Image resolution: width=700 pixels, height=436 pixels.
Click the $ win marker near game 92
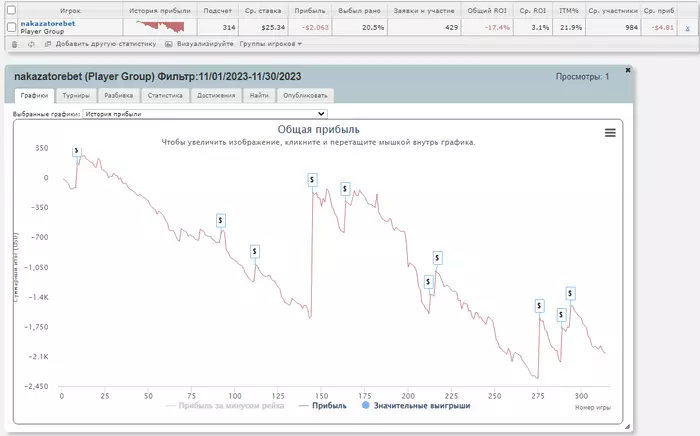pos(221,220)
